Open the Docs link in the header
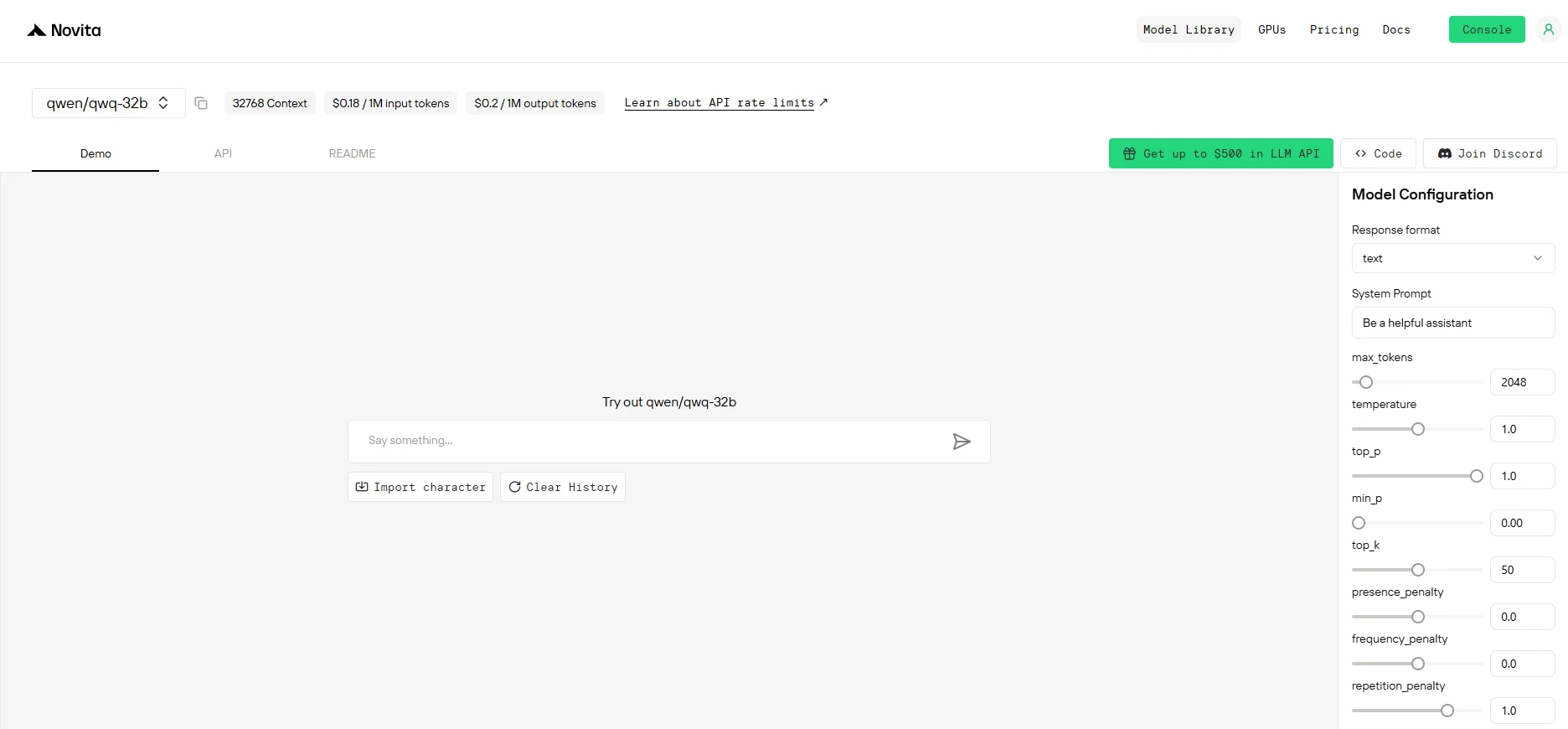The image size is (1568, 729). [x=1396, y=29]
